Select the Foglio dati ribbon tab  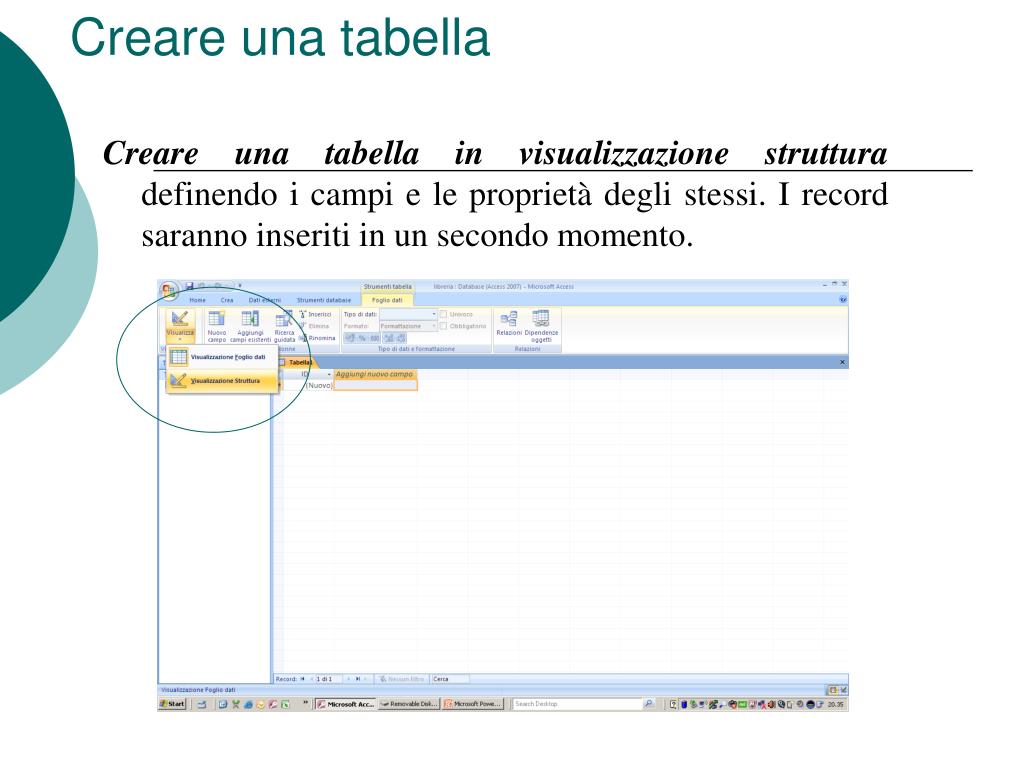click(x=387, y=300)
